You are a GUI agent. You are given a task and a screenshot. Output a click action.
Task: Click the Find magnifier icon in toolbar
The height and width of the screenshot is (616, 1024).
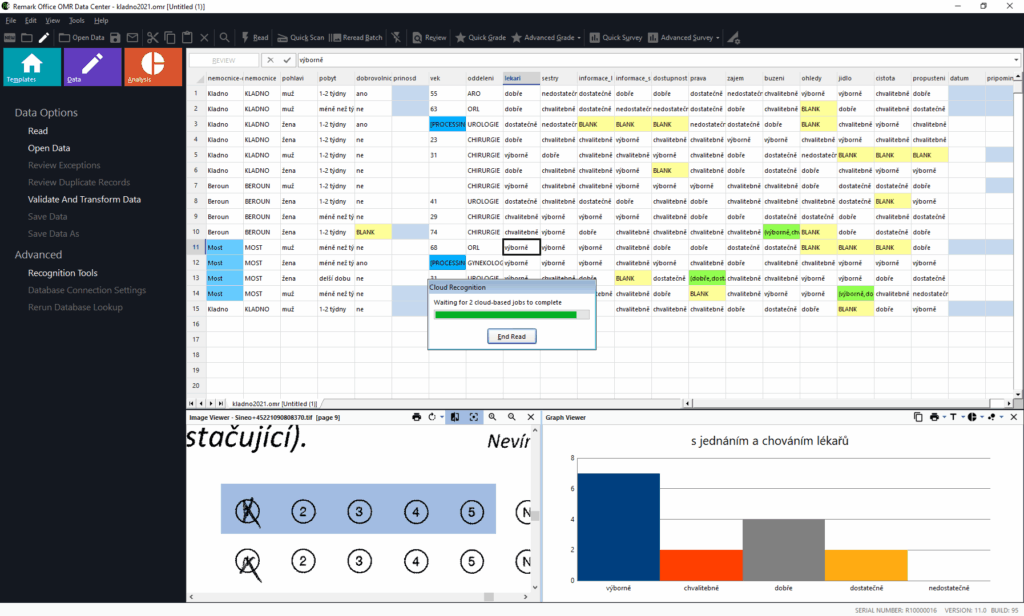(225, 38)
